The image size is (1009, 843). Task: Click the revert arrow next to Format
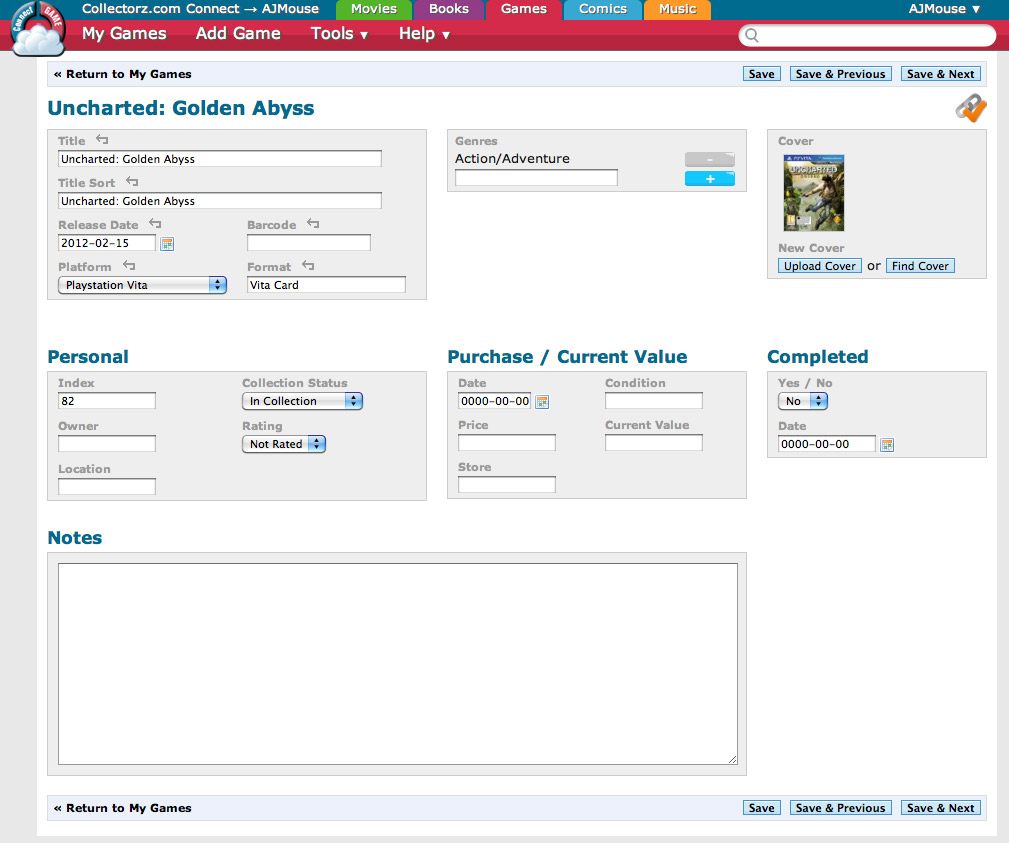click(308, 265)
